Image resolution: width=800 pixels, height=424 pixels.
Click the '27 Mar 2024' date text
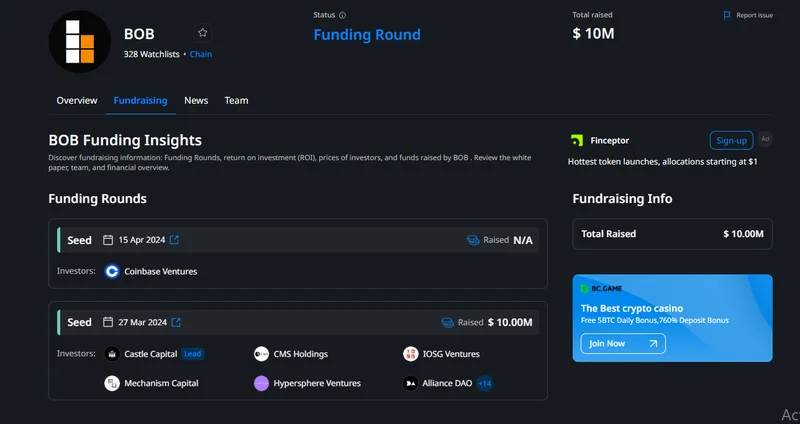coord(142,322)
